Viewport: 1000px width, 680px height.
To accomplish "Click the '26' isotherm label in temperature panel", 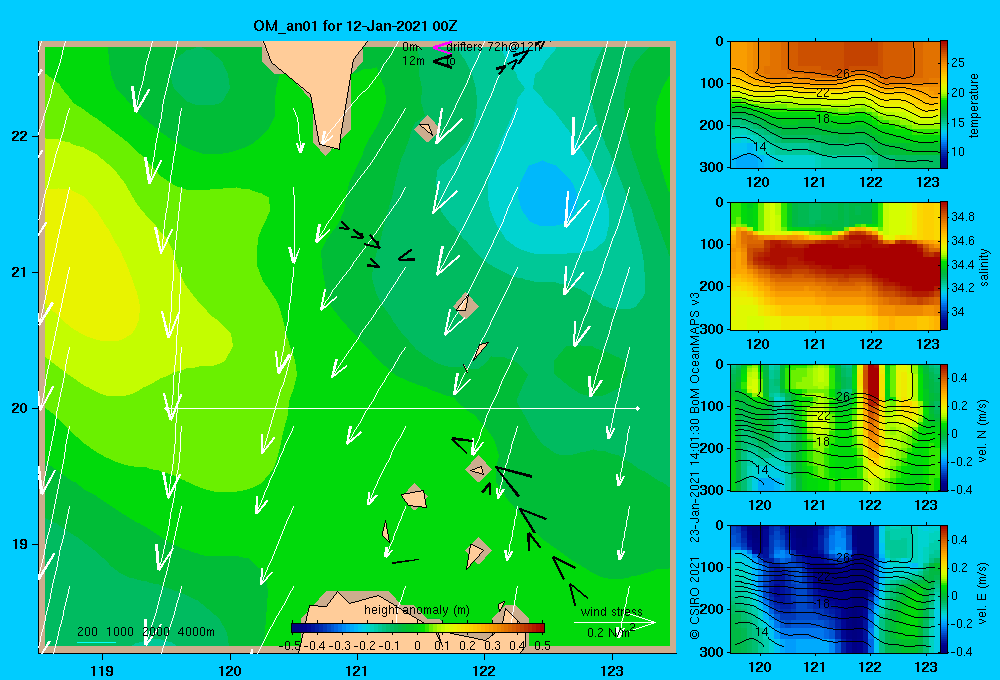I will (842, 73).
